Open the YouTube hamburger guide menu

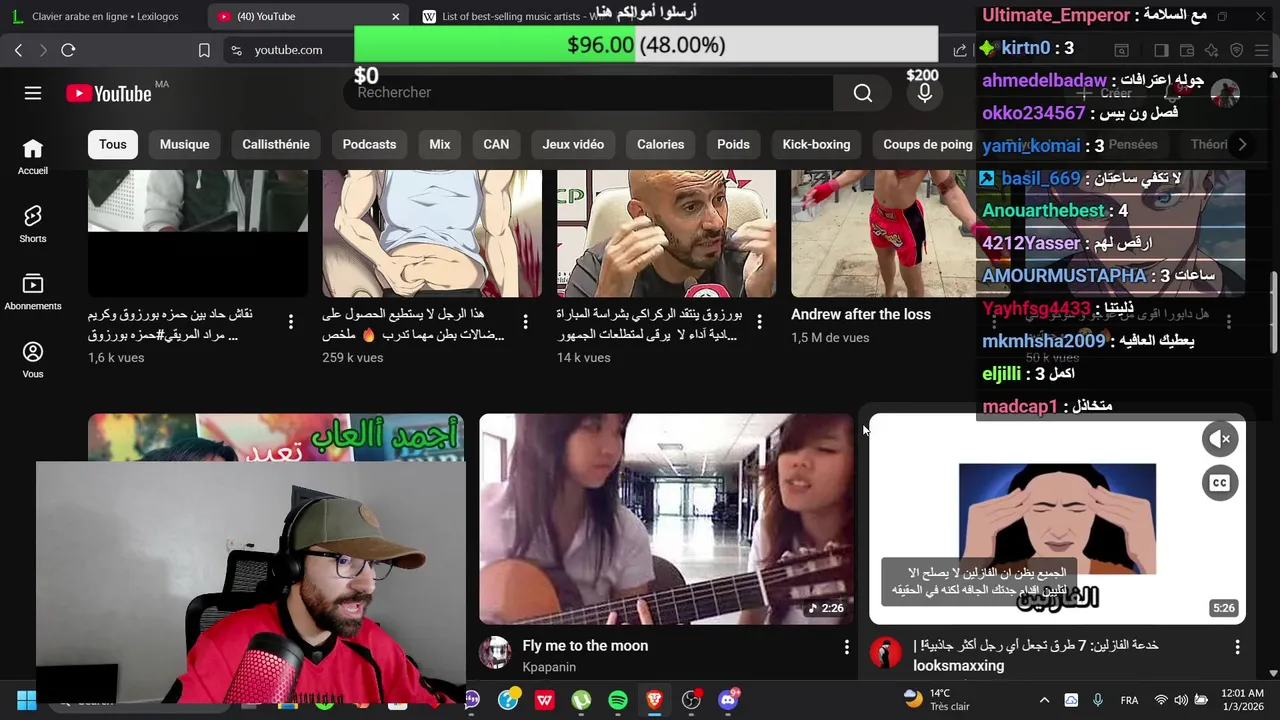coord(33,93)
